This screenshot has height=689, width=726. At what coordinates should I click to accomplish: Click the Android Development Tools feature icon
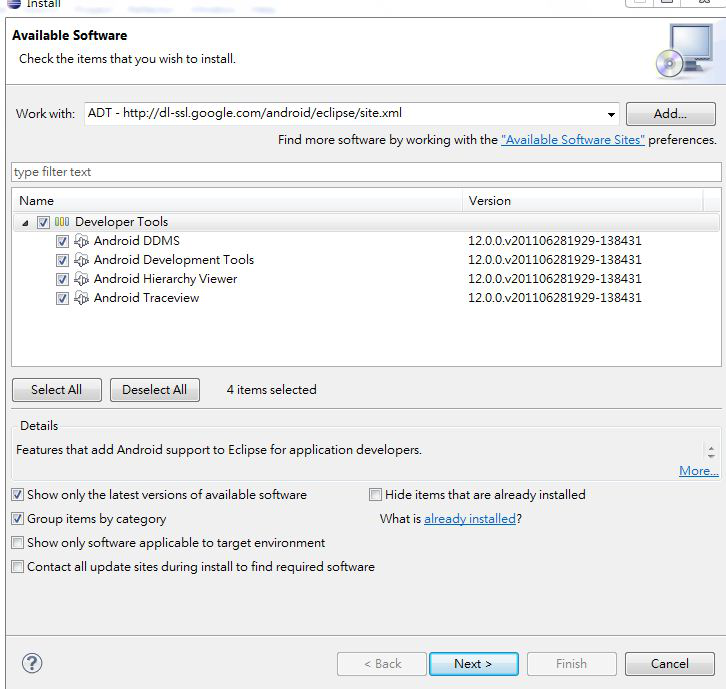tap(81, 260)
